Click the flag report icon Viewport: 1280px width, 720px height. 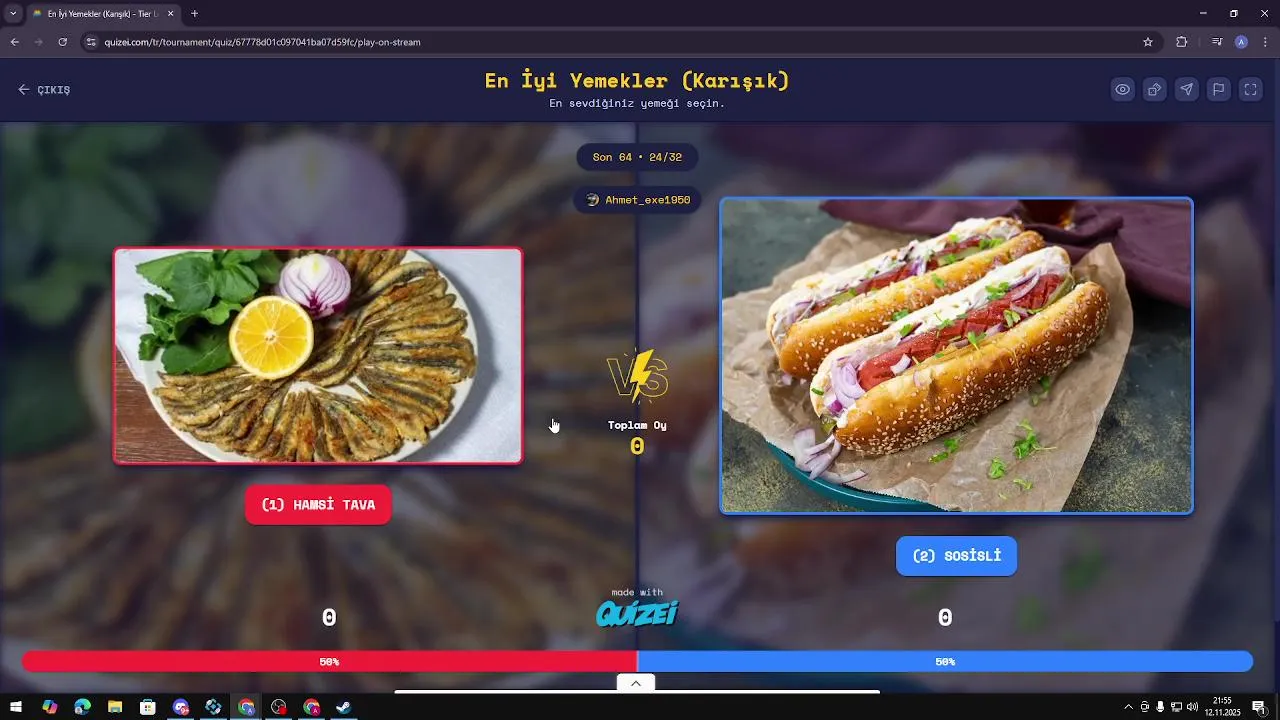[1219, 89]
